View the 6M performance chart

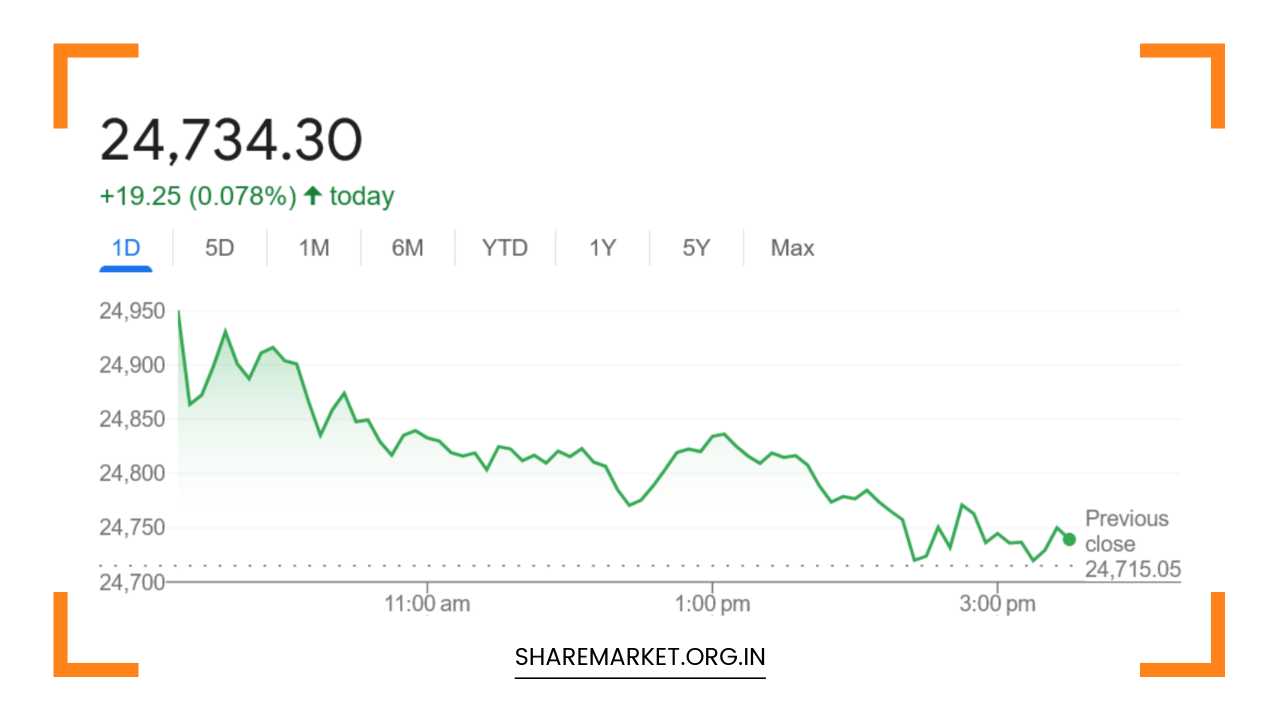click(x=407, y=247)
